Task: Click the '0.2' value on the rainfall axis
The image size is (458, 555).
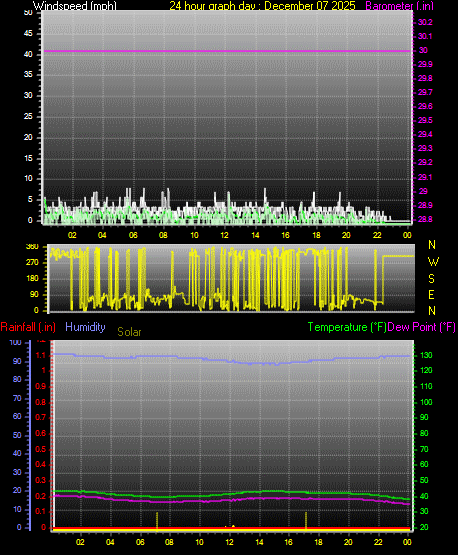Action: [x=41, y=496]
